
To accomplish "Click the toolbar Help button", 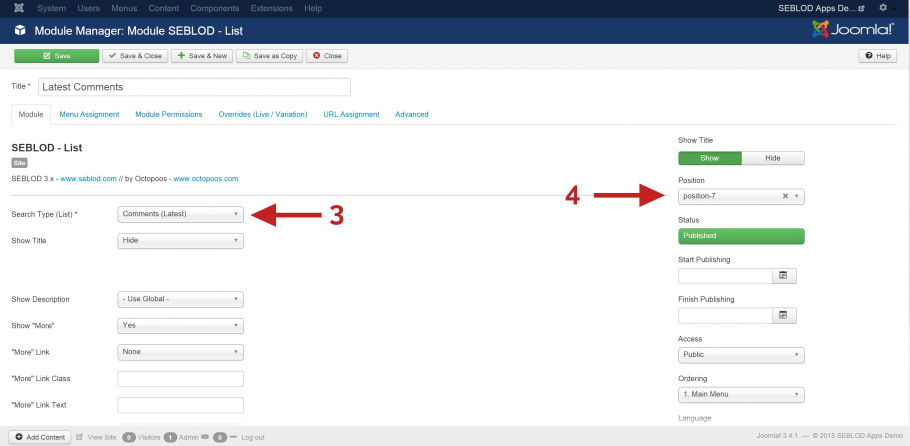I will [878, 56].
